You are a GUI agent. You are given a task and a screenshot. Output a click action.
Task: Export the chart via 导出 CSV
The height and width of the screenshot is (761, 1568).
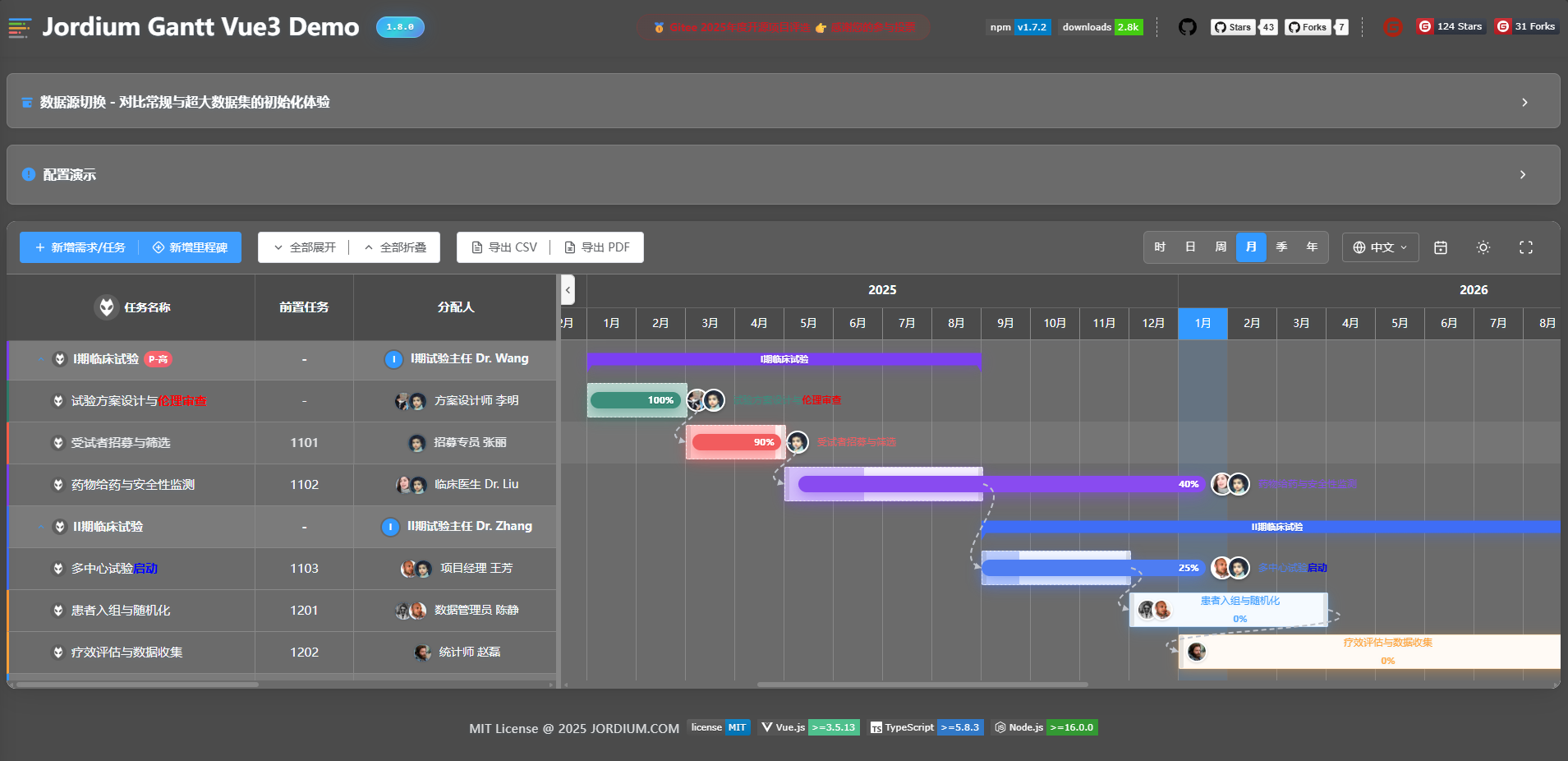click(x=504, y=247)
